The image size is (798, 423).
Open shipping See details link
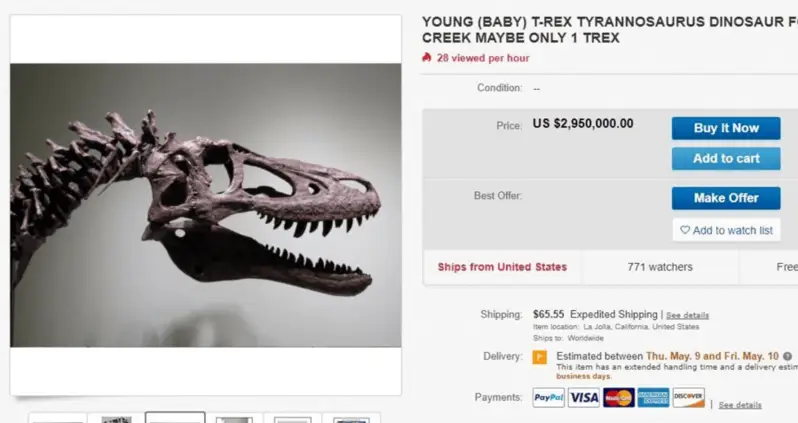point(687,315)
